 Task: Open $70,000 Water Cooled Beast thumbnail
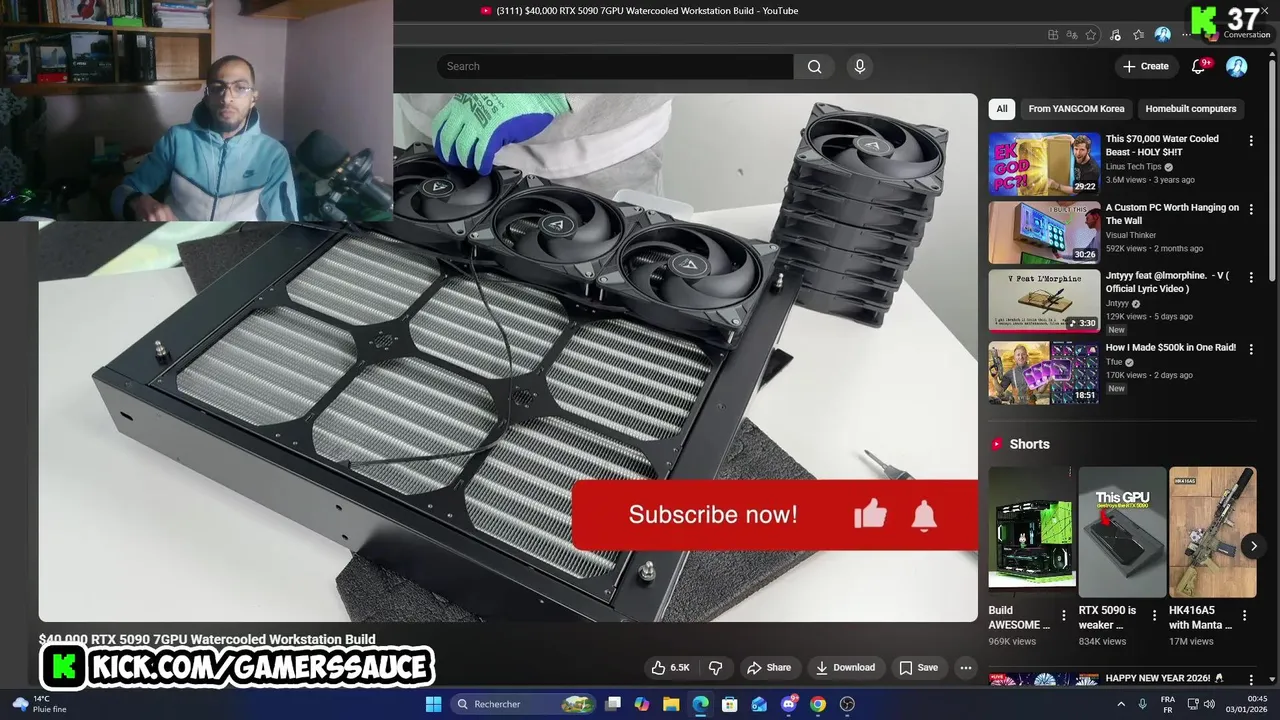click(x=1044, y=164)
